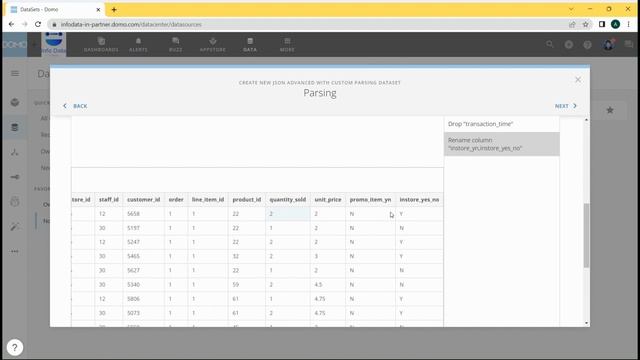This screenshot has width=640, height=360.
Task: Close the DataSets - Domo tab
Action: 98,9
